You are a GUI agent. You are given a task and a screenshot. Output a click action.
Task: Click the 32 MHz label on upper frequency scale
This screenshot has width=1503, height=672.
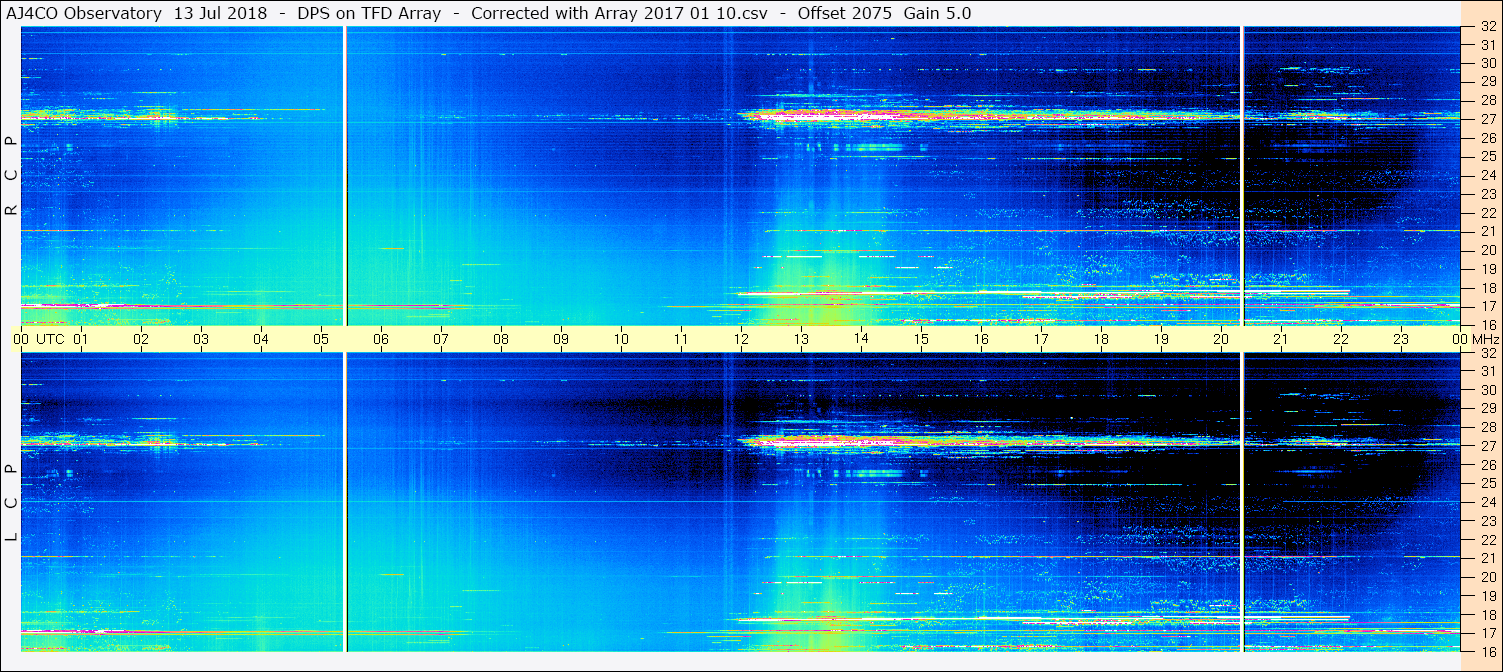coord(1487,28)
